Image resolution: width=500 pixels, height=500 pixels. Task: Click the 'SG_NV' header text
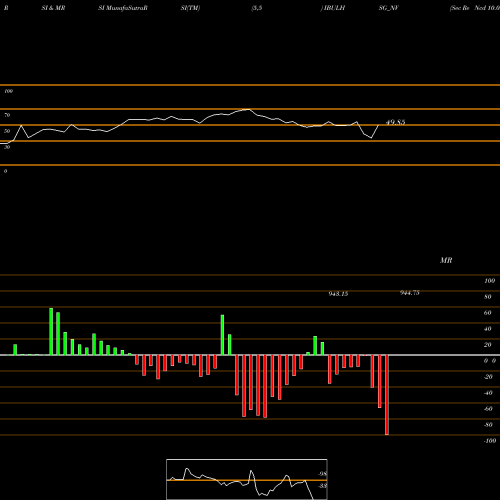[x=388, y=8]
